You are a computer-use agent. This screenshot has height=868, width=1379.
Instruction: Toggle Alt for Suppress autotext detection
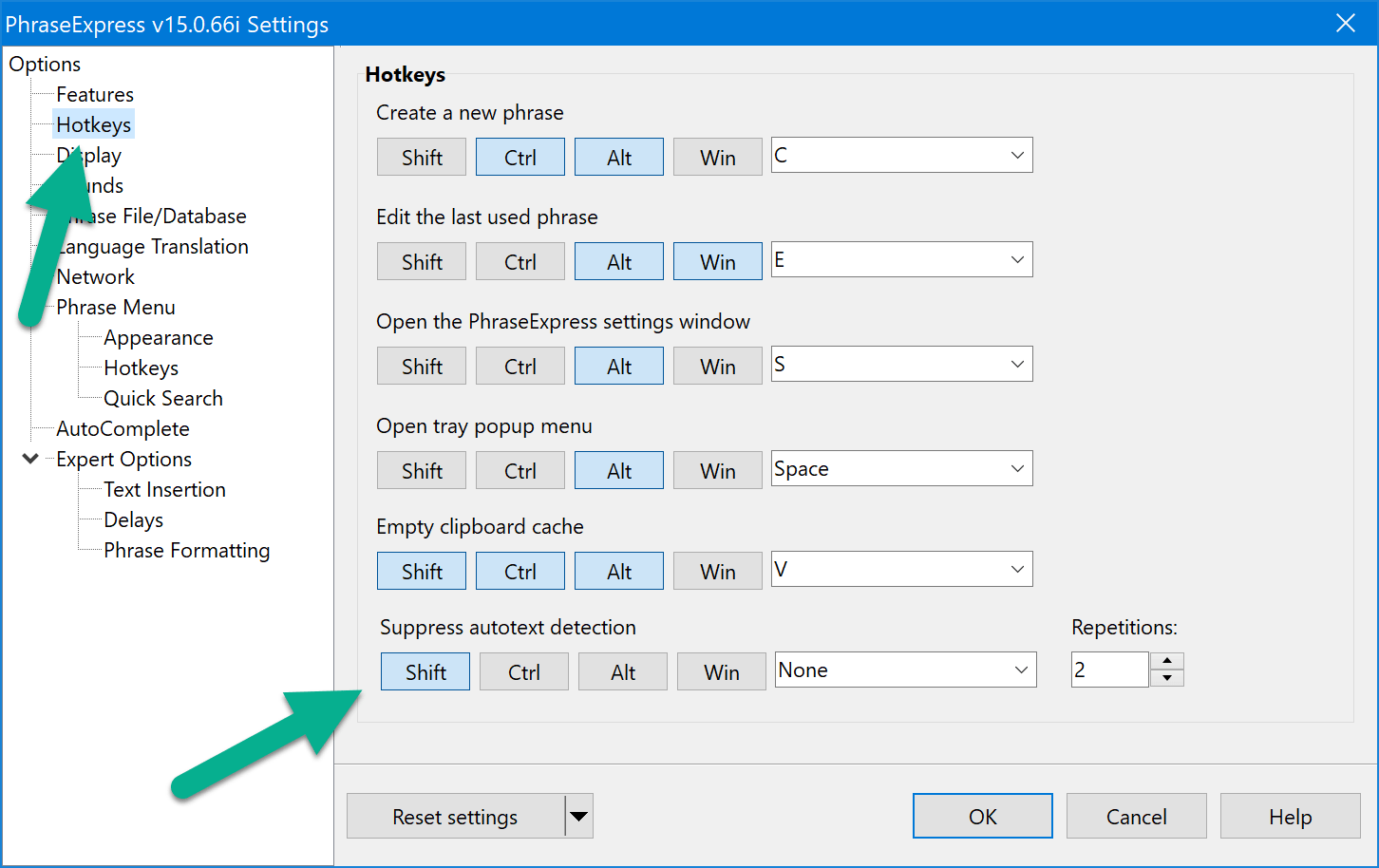coord(623,672)
